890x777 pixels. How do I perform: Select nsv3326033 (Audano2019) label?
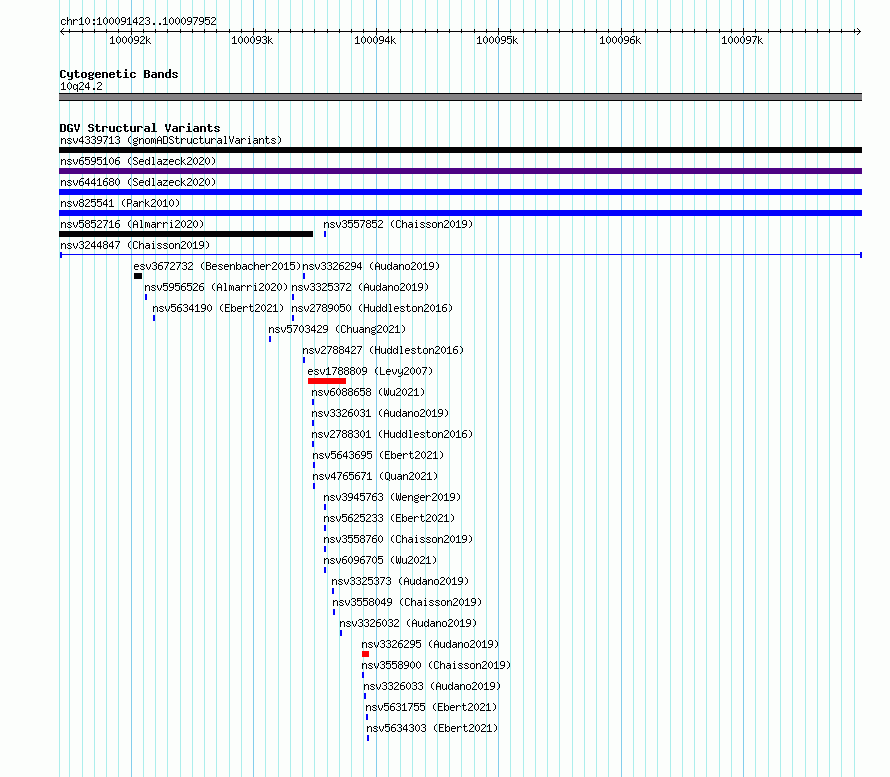[433, 686]
